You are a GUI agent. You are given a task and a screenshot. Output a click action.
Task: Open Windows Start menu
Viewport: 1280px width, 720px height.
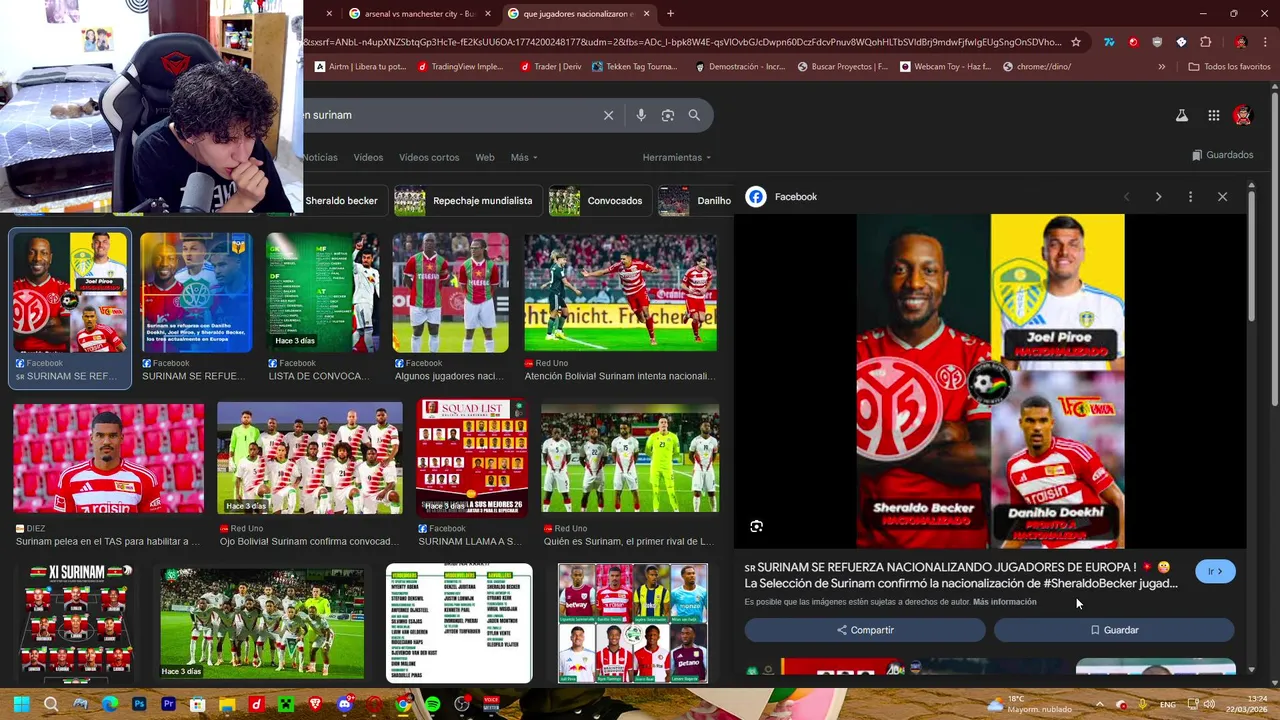point(21,704)
